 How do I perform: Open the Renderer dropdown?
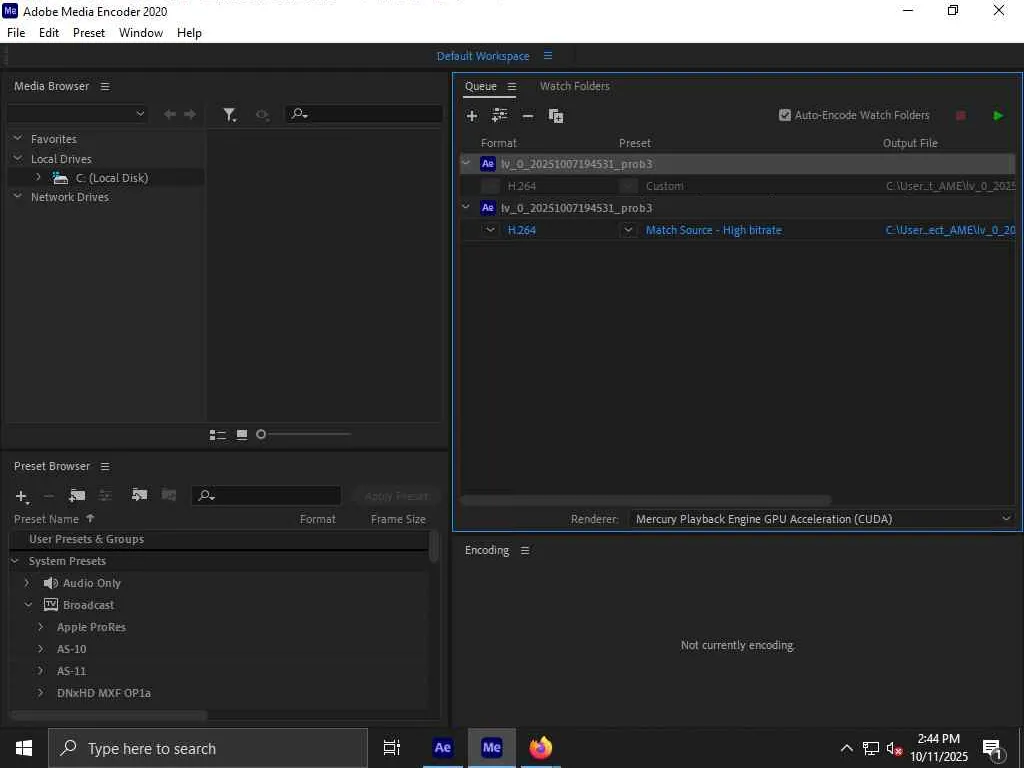(x=821, y=519)
